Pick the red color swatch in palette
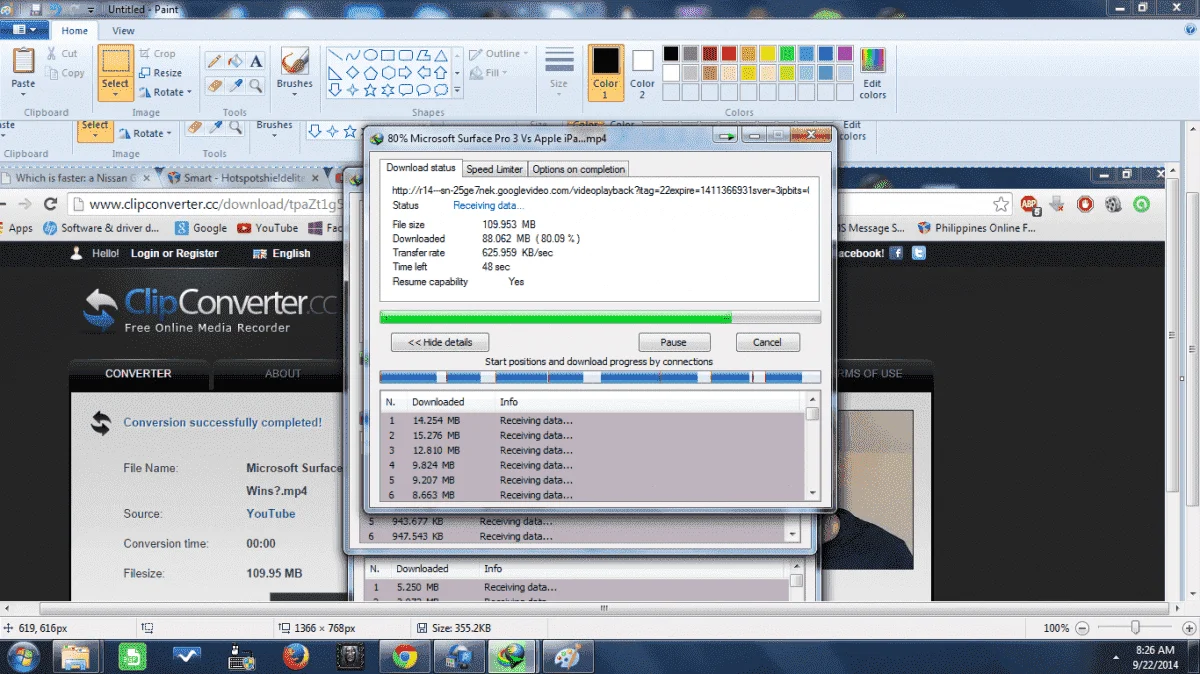The width and height of the screenshot is (1200, 674). click(x=729, y=54)
